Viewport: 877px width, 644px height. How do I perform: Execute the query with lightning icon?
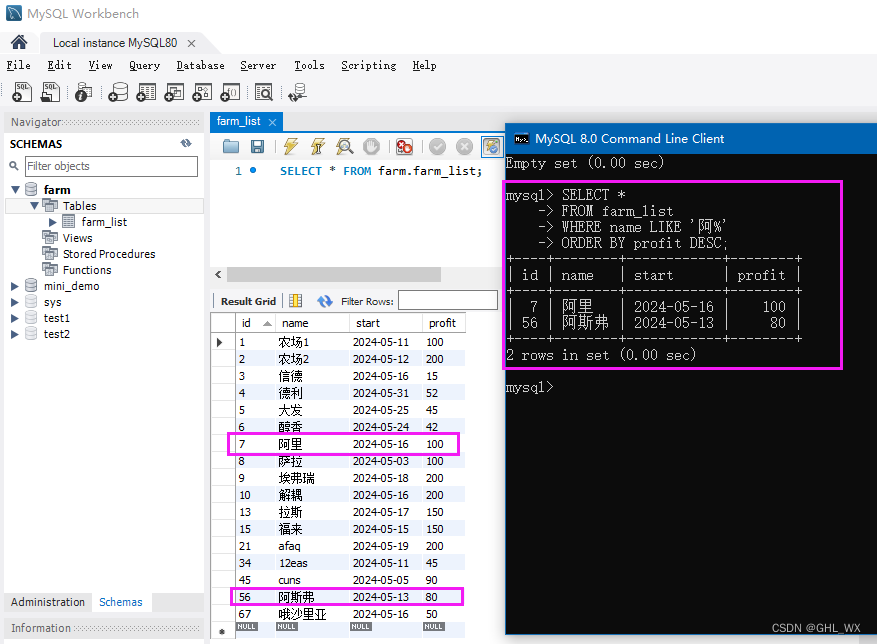[291, 147]
